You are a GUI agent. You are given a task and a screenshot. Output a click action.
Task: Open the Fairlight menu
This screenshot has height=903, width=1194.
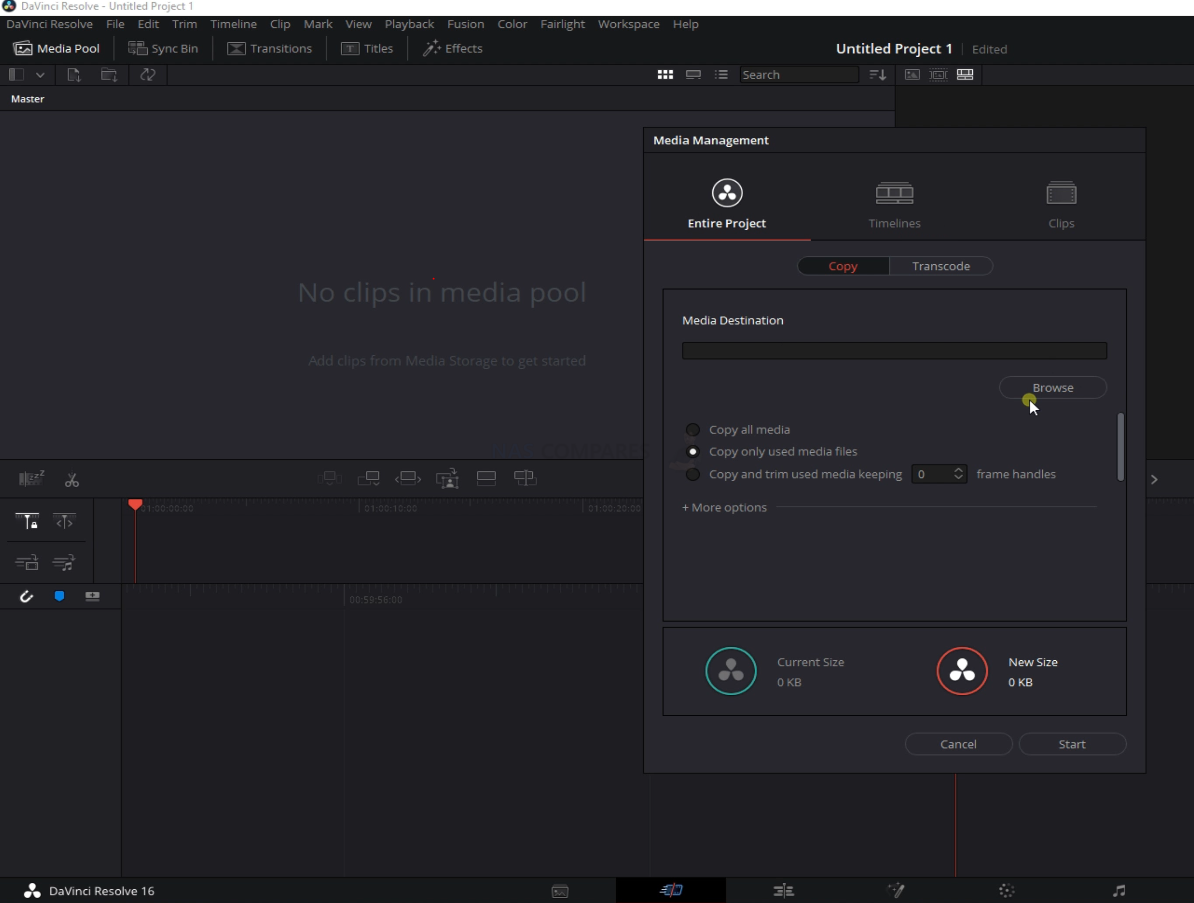tap(563, 24)
